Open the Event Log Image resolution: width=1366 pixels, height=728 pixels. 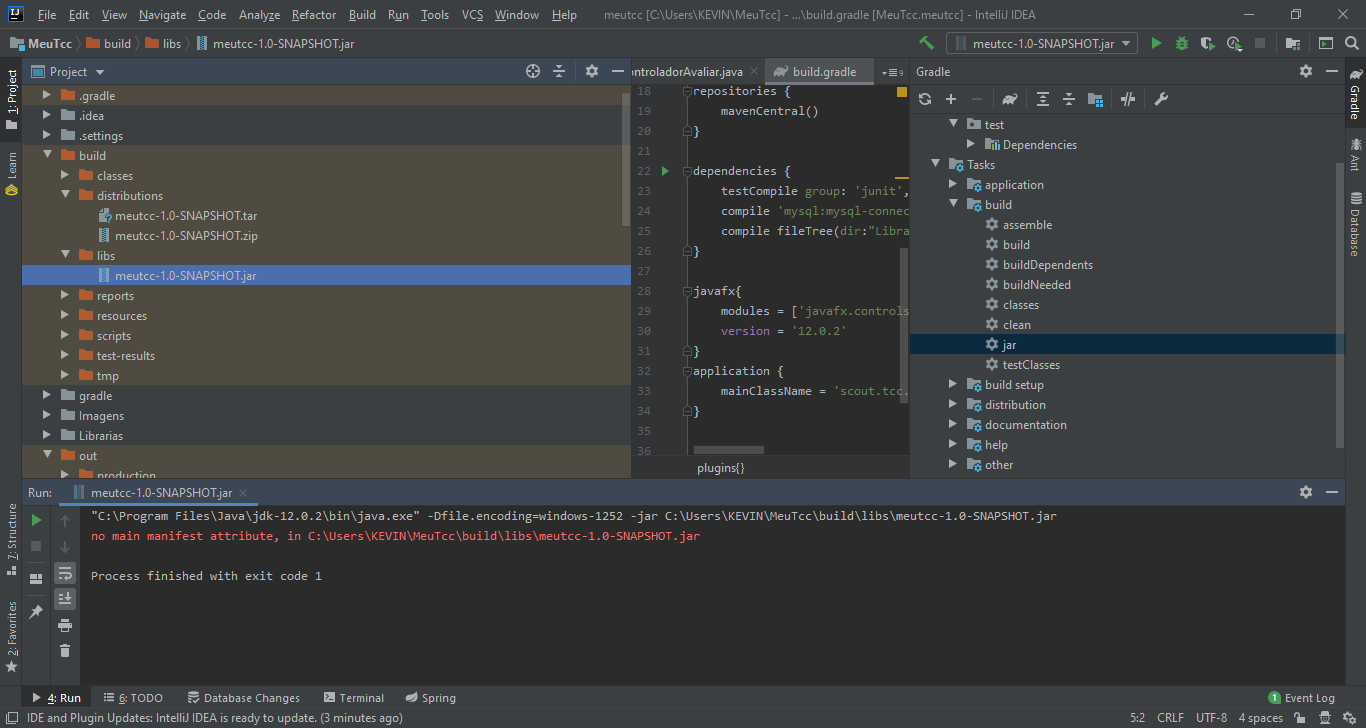pyautogui.click(x=1301, y=698)
